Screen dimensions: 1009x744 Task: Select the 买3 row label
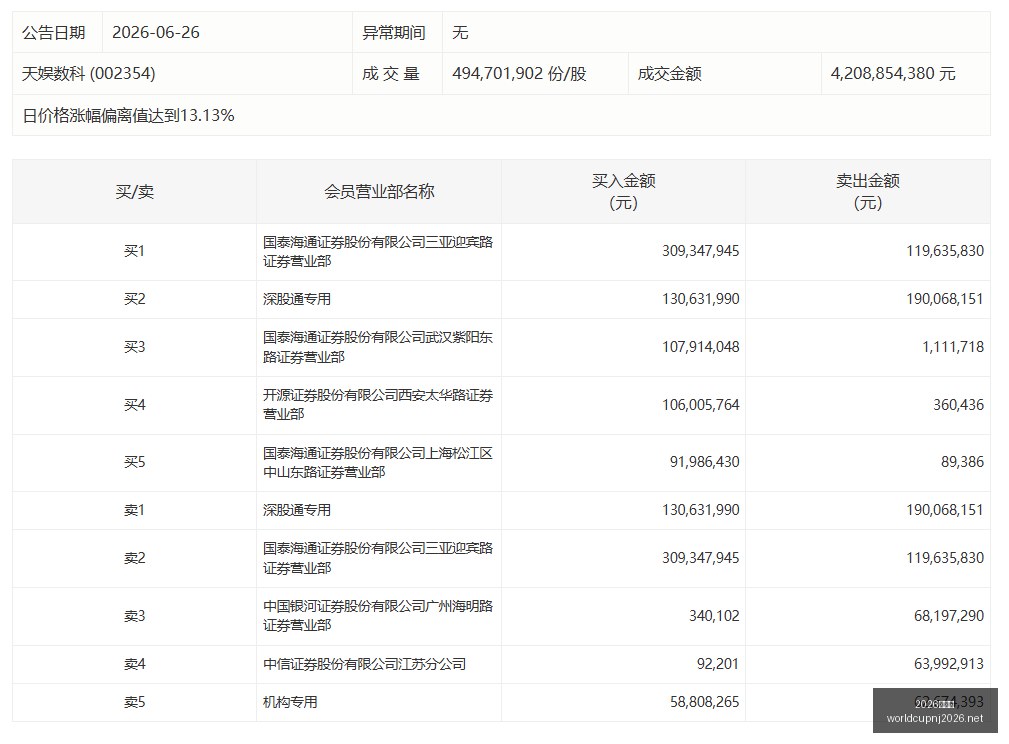point(134,347)
